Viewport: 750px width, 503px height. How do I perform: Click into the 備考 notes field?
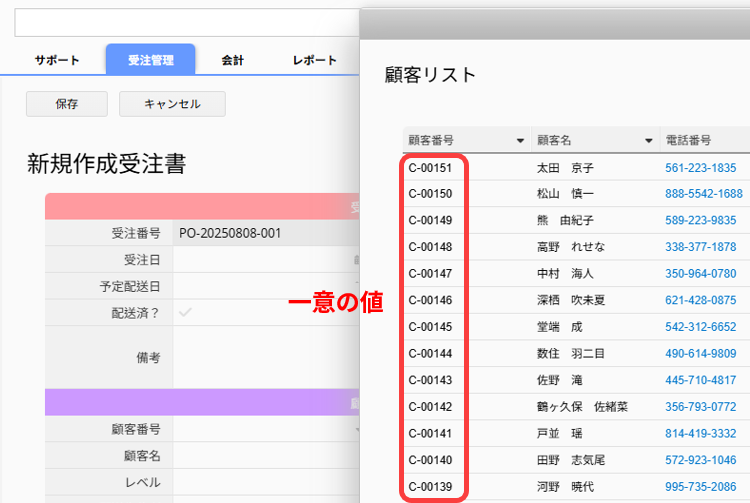tap(265, 357)
